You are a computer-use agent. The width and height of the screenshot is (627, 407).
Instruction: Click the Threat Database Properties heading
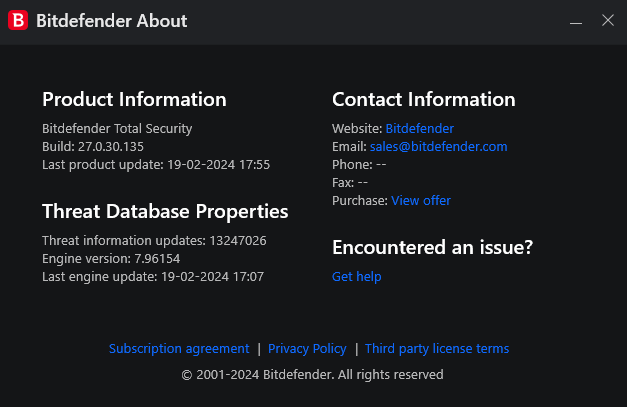click(x=165, y=211)
